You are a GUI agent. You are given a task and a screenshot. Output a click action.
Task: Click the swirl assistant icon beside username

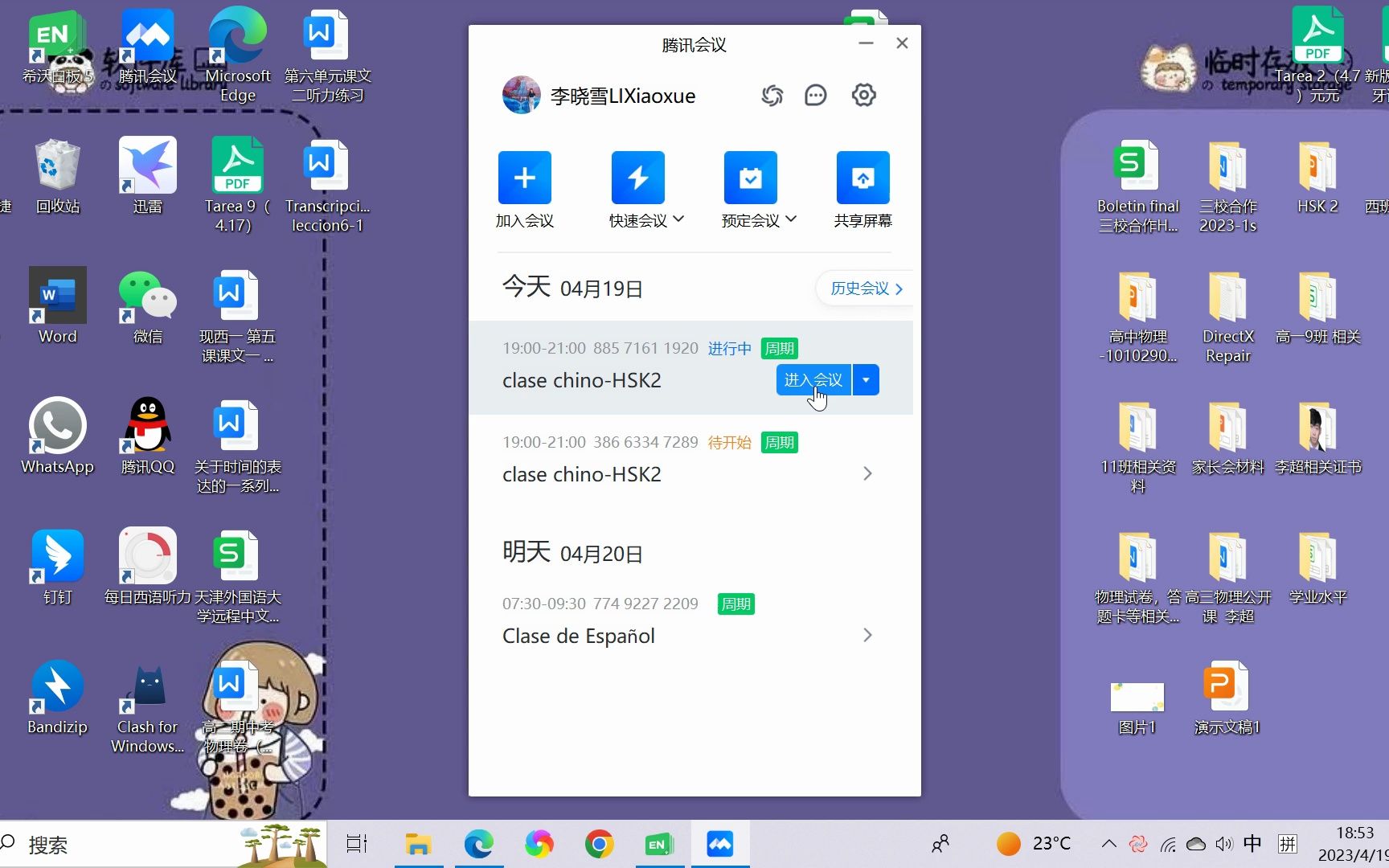(772, 96)
